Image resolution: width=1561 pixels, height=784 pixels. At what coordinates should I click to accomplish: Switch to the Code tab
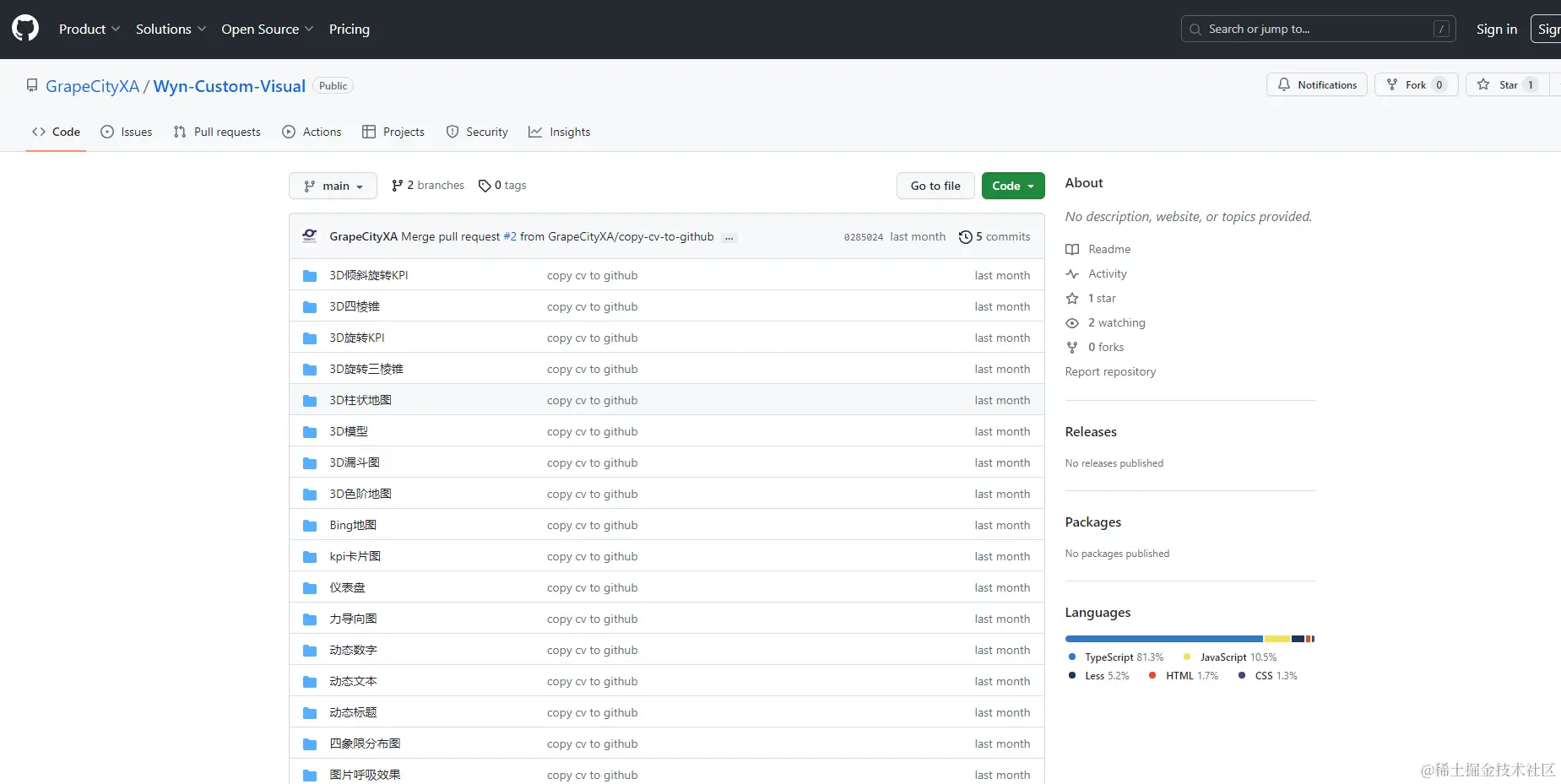click(56, 132)
